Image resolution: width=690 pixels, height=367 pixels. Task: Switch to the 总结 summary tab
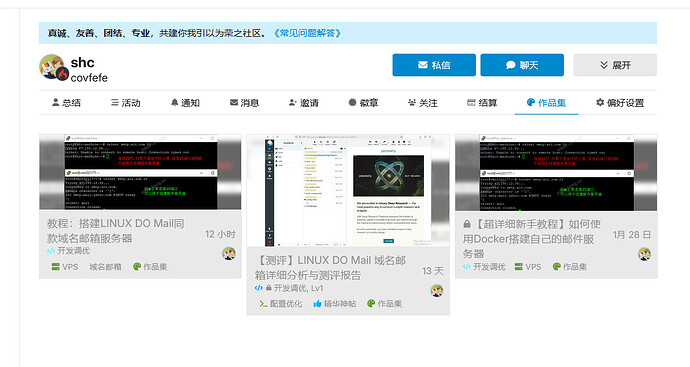pos(66,103)
